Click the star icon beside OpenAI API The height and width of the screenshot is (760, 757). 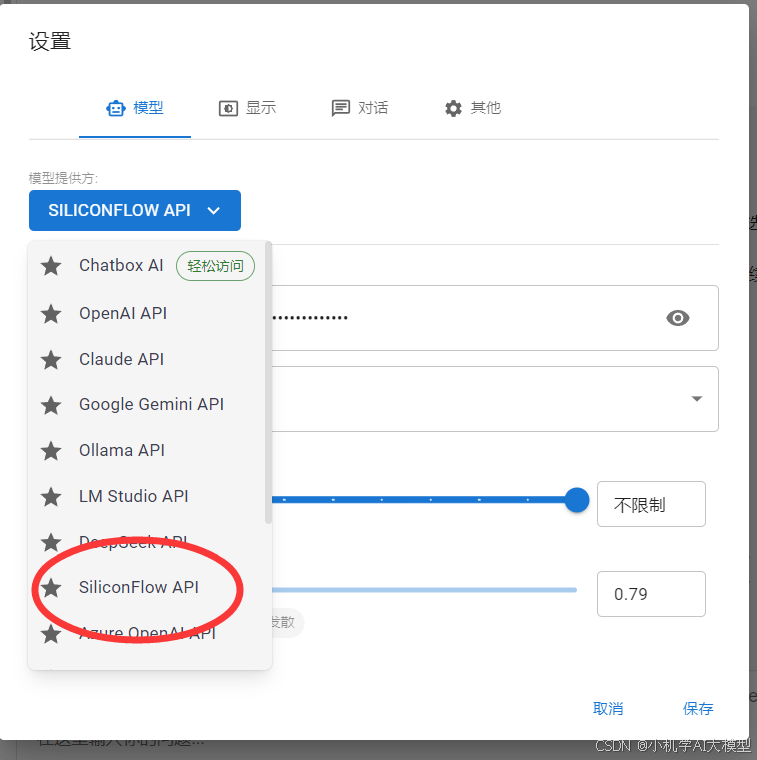coord(51,314)
